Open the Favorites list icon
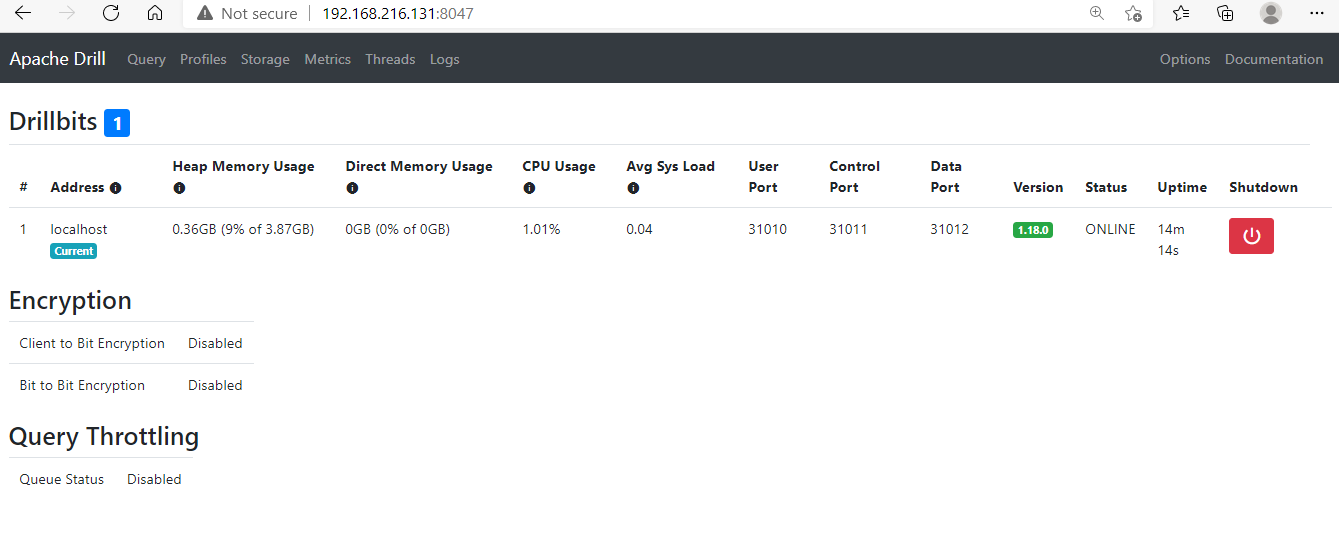The image size is (1339, 544). pyautogui.click(x=1181, y=13)
